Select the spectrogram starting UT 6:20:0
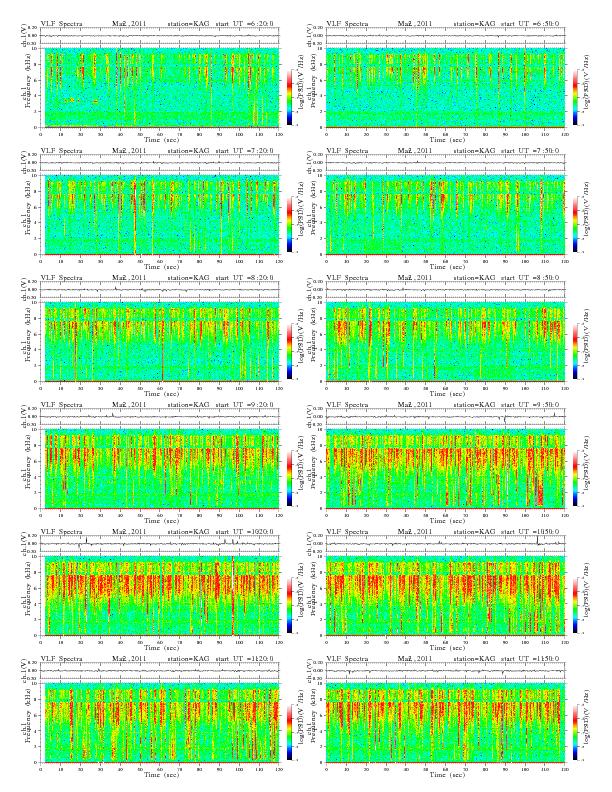 (x=160, y=87)
